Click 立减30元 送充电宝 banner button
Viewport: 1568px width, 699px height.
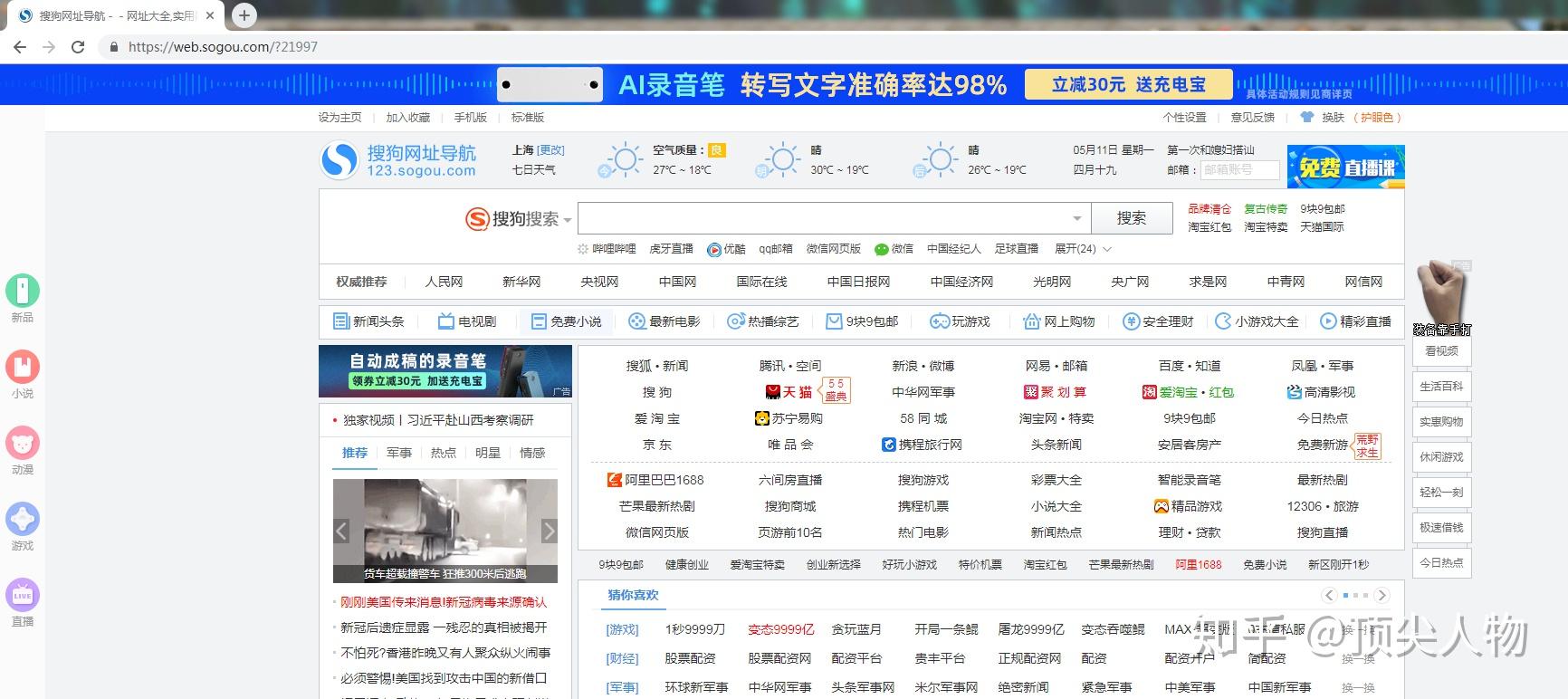click(x=1128, y=84)
